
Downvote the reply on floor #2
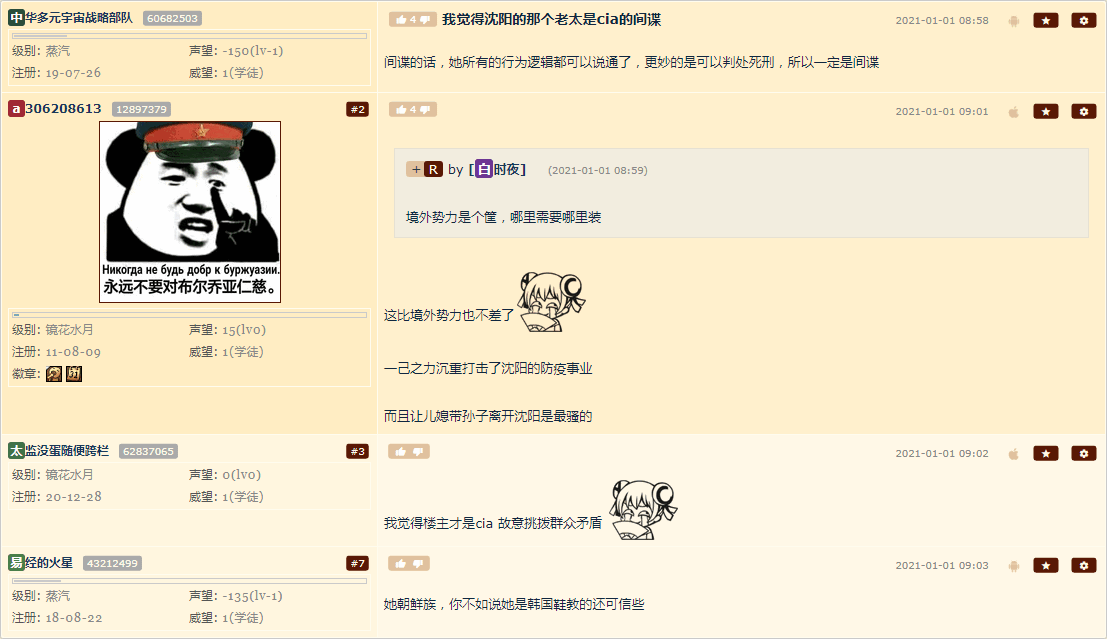coord(425,109)
